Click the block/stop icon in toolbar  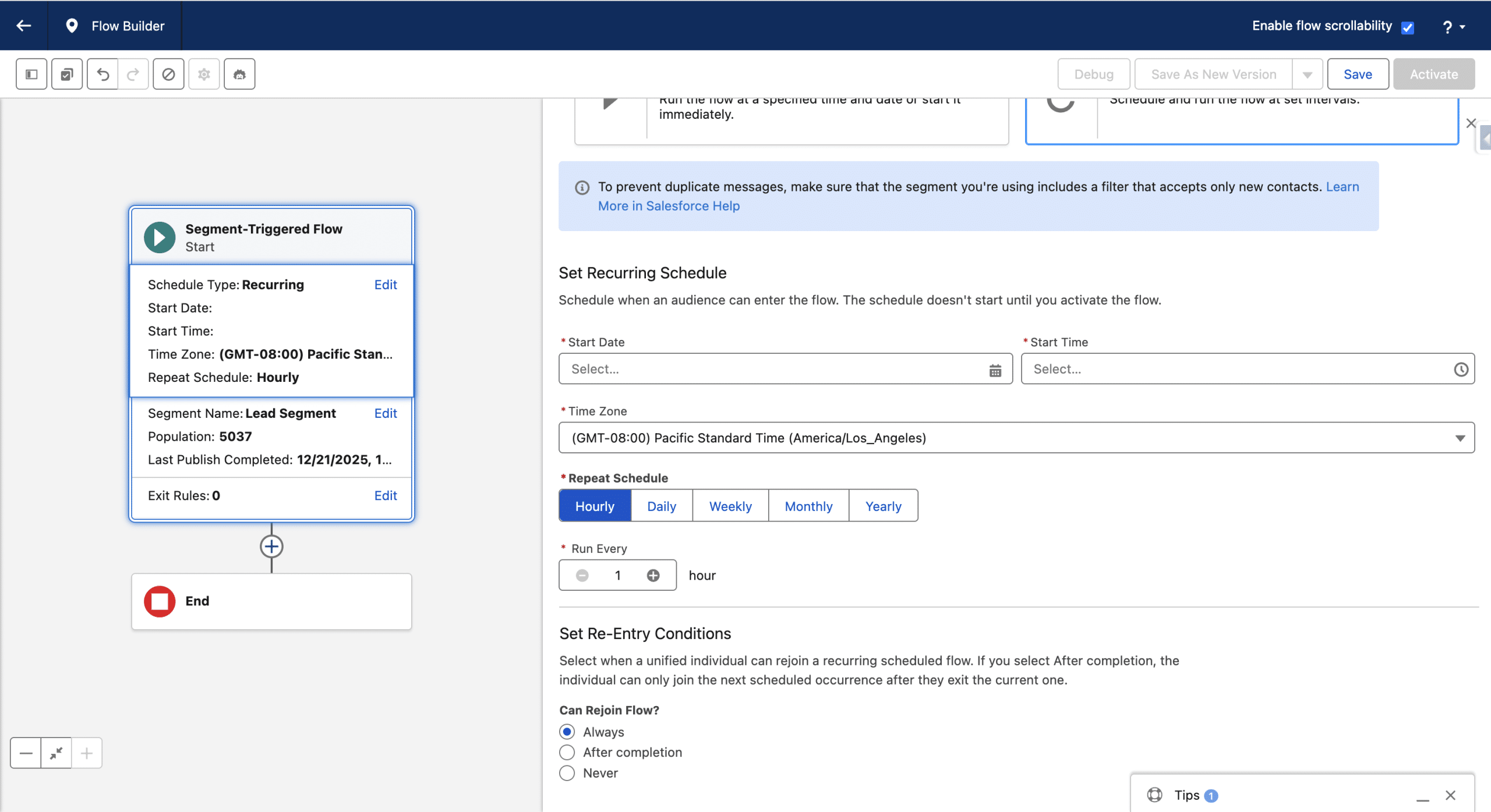168,74
